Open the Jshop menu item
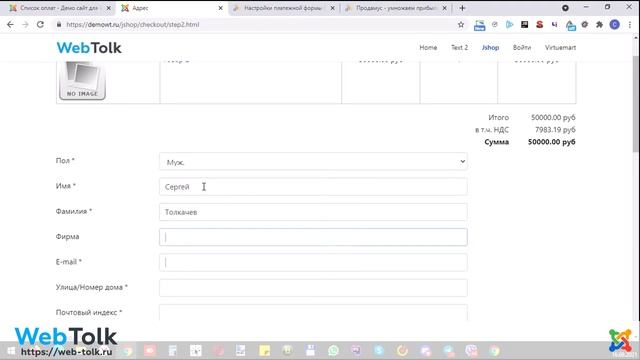640x360 pixels. pyautogui.click(x=490, y=47)
